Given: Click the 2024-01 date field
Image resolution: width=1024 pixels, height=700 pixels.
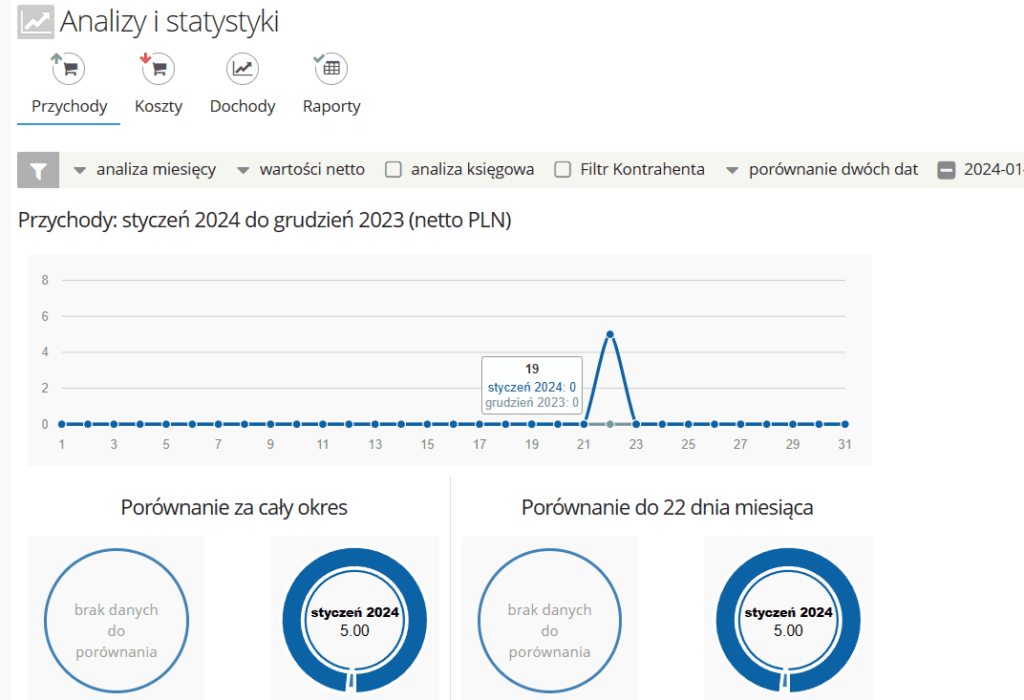Looking at the screenshot, I should click(995, 169).
